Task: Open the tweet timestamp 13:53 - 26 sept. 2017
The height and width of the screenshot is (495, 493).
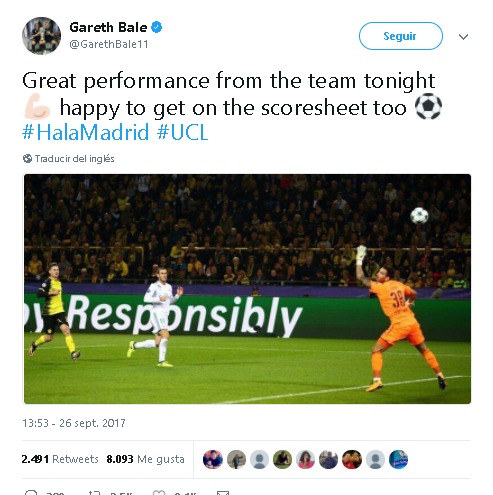Action: [74, 423]
